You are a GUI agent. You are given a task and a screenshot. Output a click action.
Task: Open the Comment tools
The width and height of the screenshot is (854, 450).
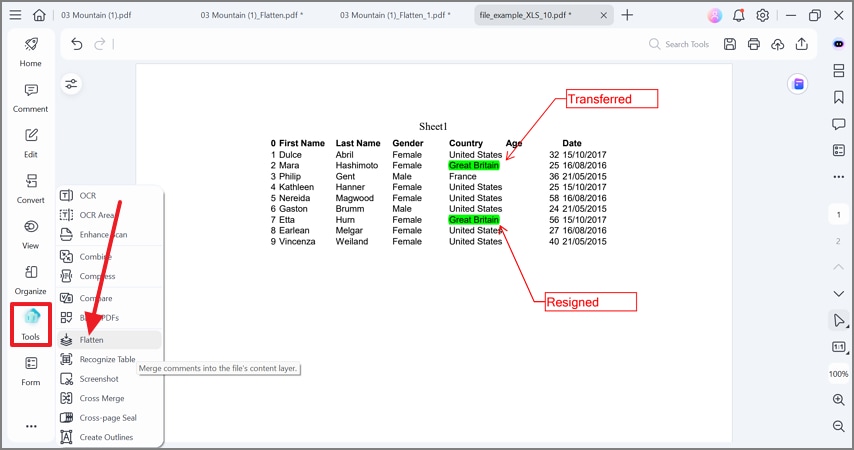(x=30, y=98)
